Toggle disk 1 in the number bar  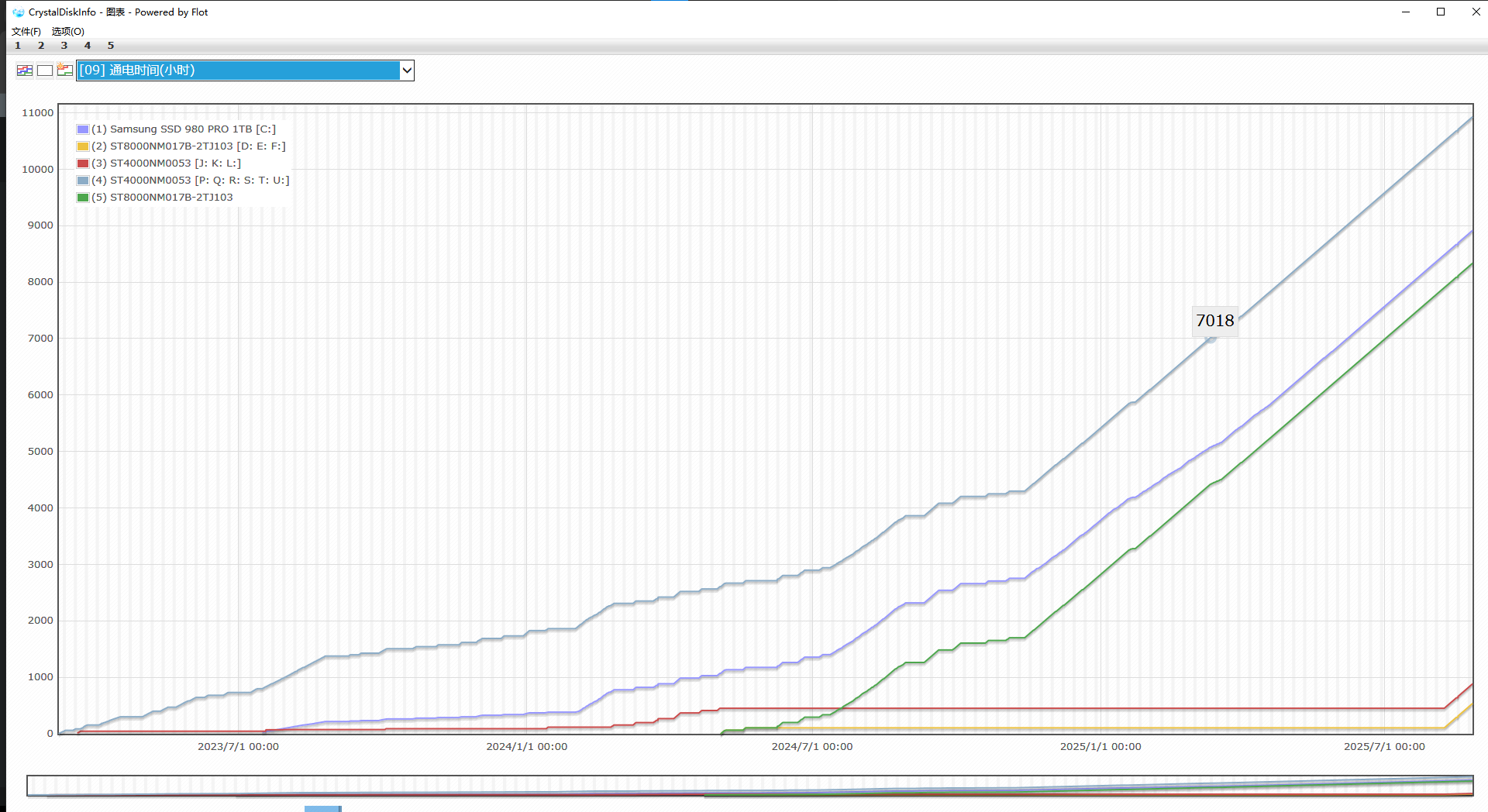coord(18,46)
